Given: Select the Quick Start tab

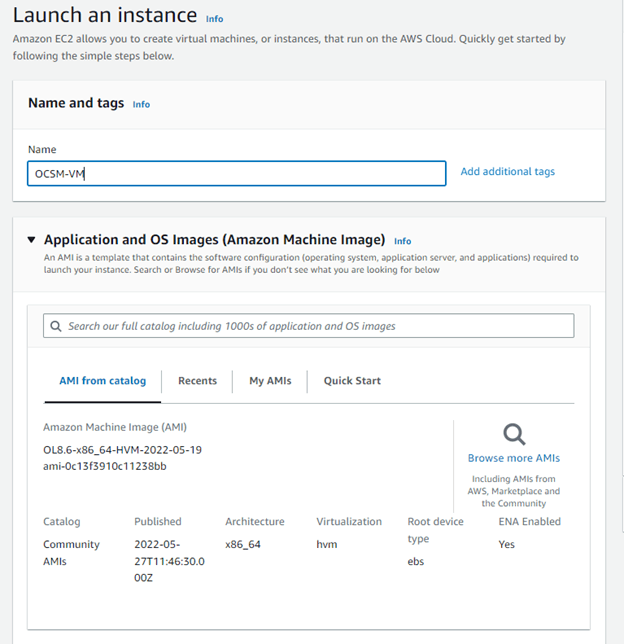Looking at the screenshot, I should (352, 381).
